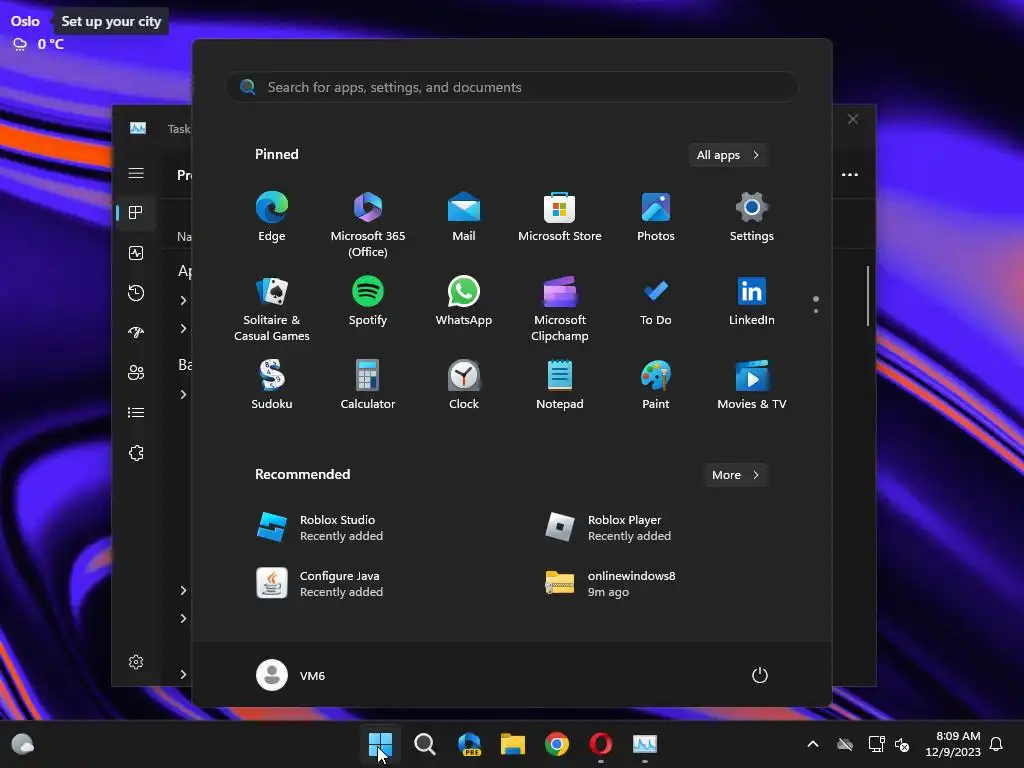Open File Explorer from taskbar
1024x768 pixels.
513,744
